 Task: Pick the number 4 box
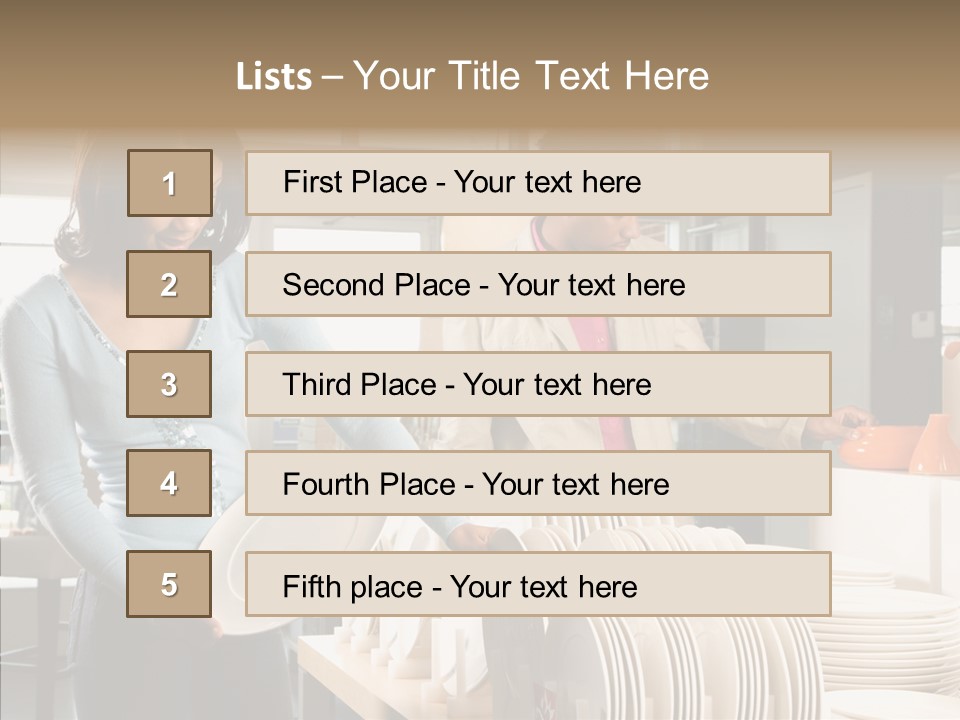click(x=169, y=483)
